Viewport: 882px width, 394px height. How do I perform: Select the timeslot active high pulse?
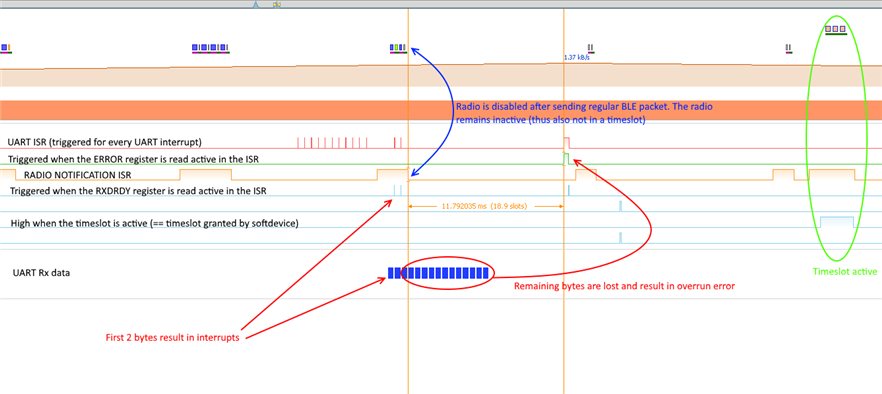click(x=837, y=222)
